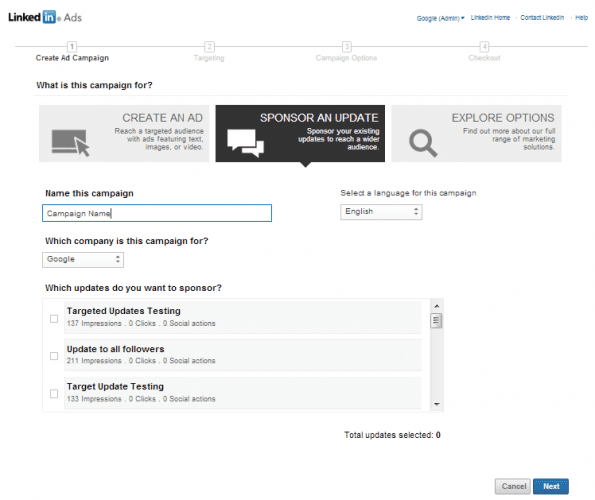Check the Targeted Updates Testing checkbox
Screen dimensions: 595x500
tap(54, 319)
